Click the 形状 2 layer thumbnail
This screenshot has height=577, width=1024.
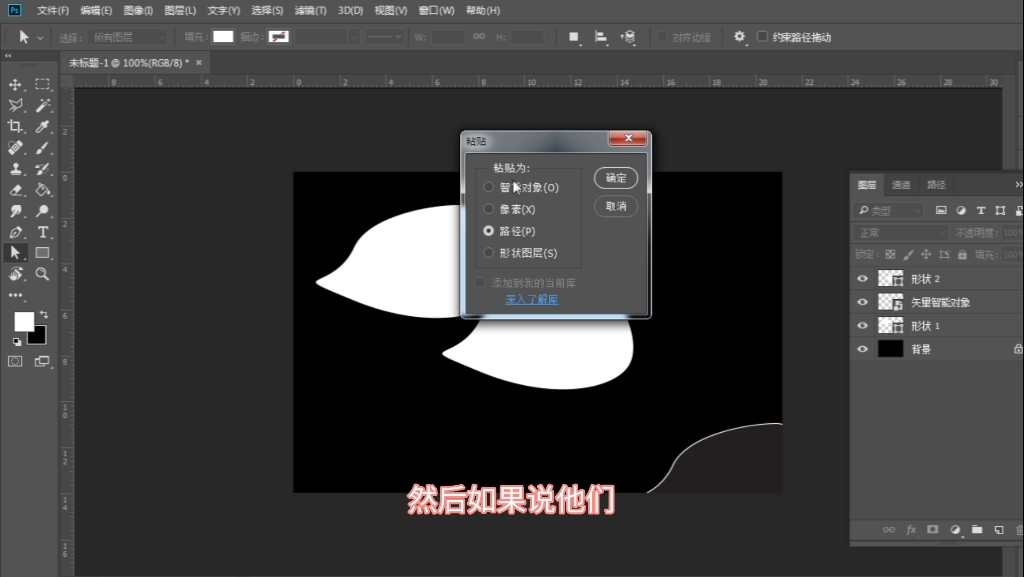(890, 278)
